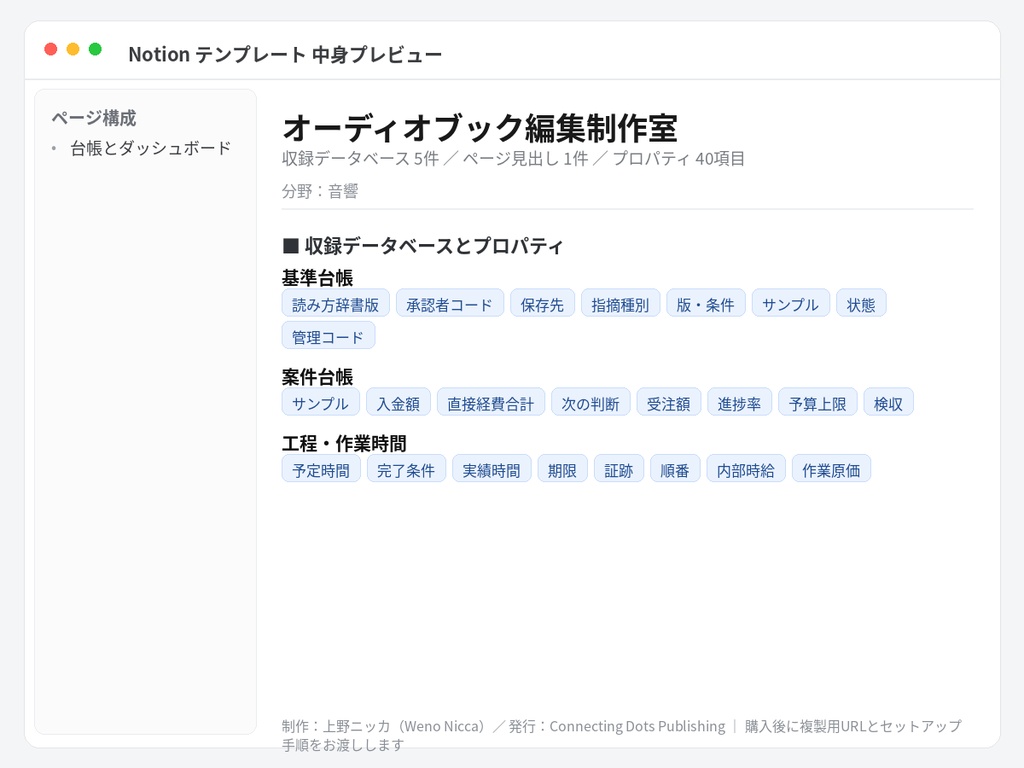Click the 収録データベースとプロパティ section heading
The image size is (1024, 768).
click(x=423, y=246)
